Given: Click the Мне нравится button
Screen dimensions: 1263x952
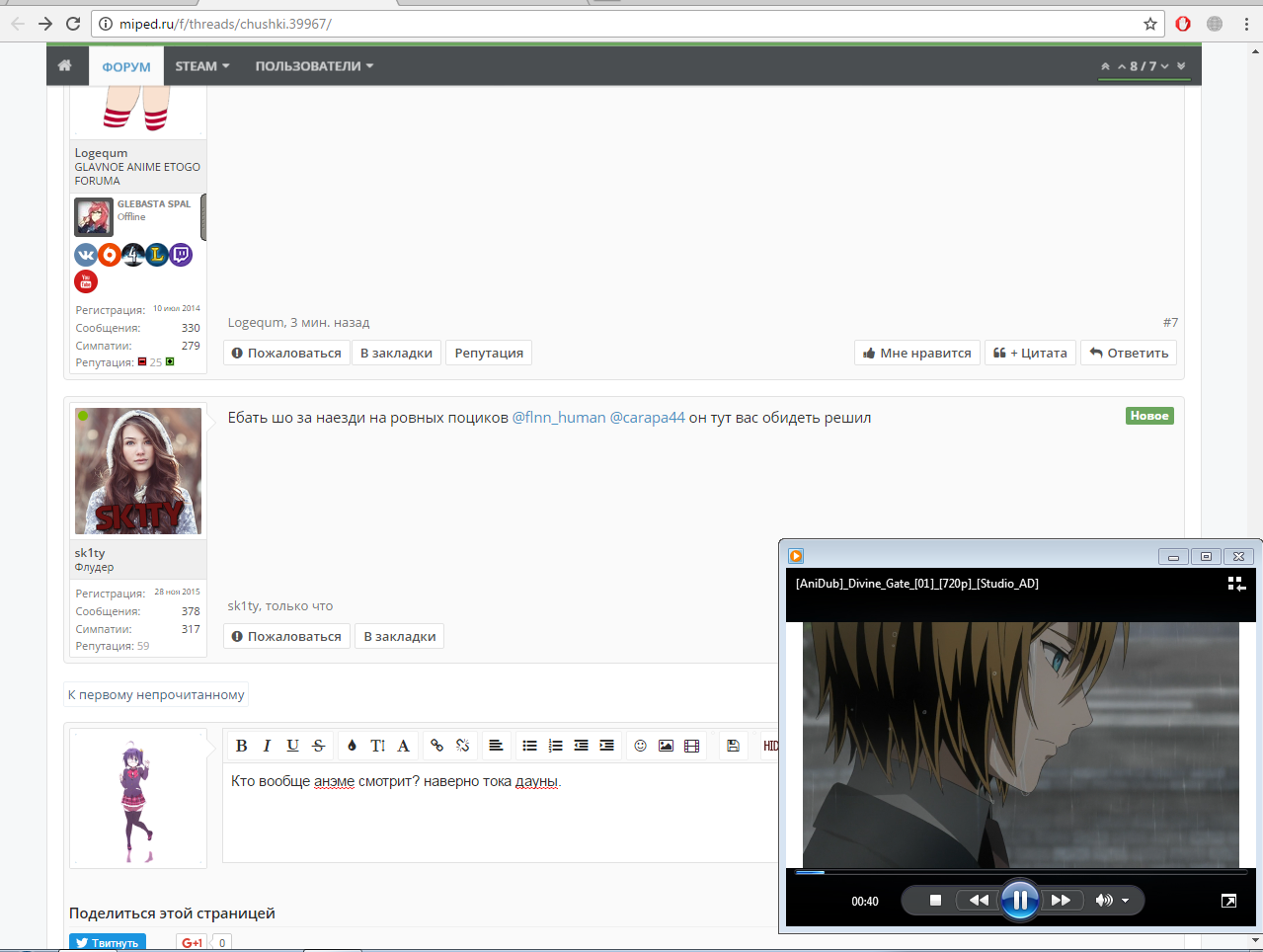Looking at the screenshot, I should (916, 353).
